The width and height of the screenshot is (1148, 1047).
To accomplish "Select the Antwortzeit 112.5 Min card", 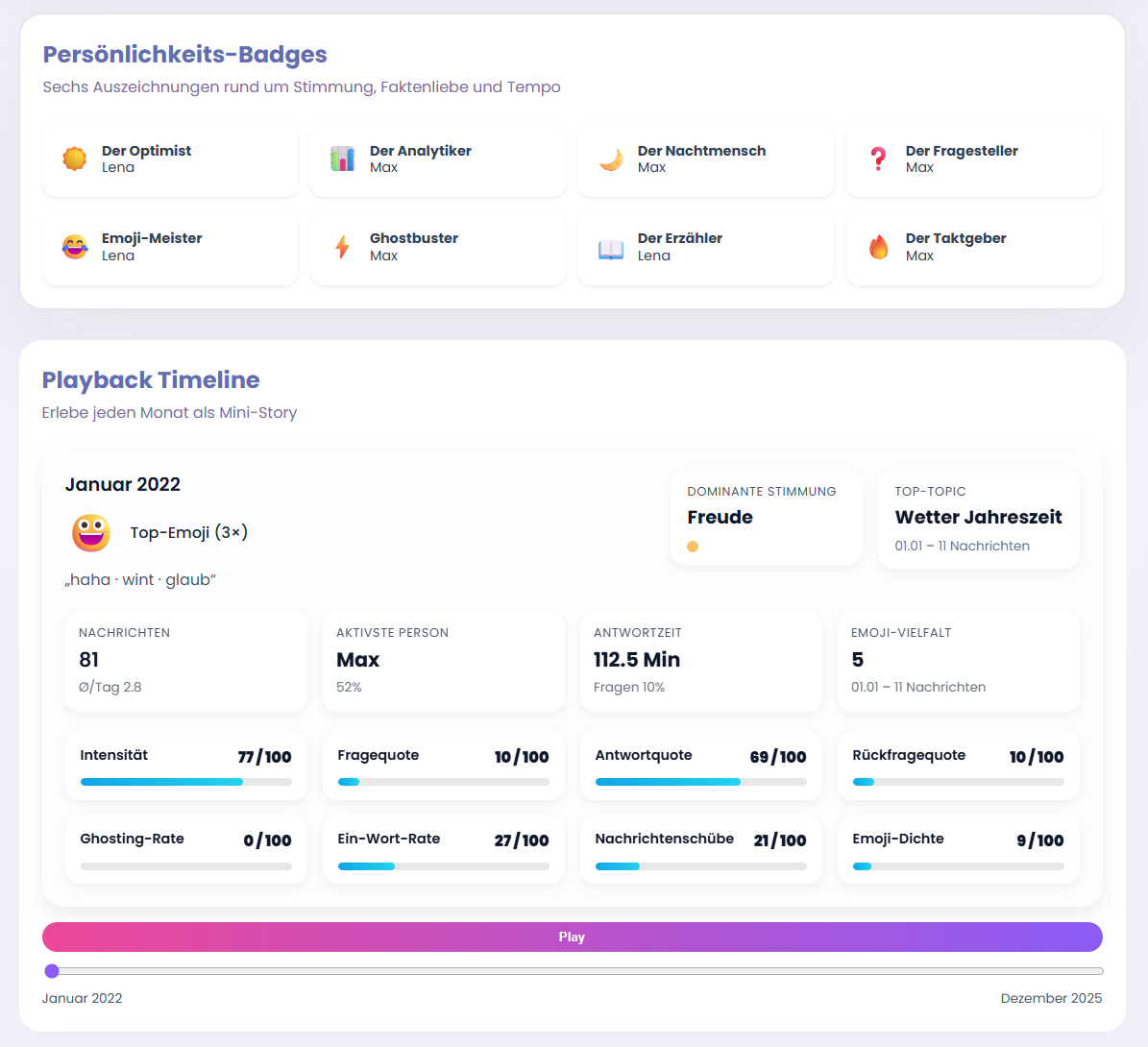I will [x=700, y=661].
